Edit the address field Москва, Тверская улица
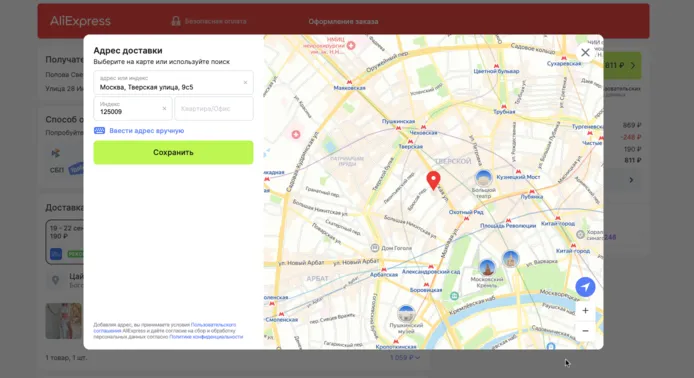This screenshot has height=378, width=694. 173,83
